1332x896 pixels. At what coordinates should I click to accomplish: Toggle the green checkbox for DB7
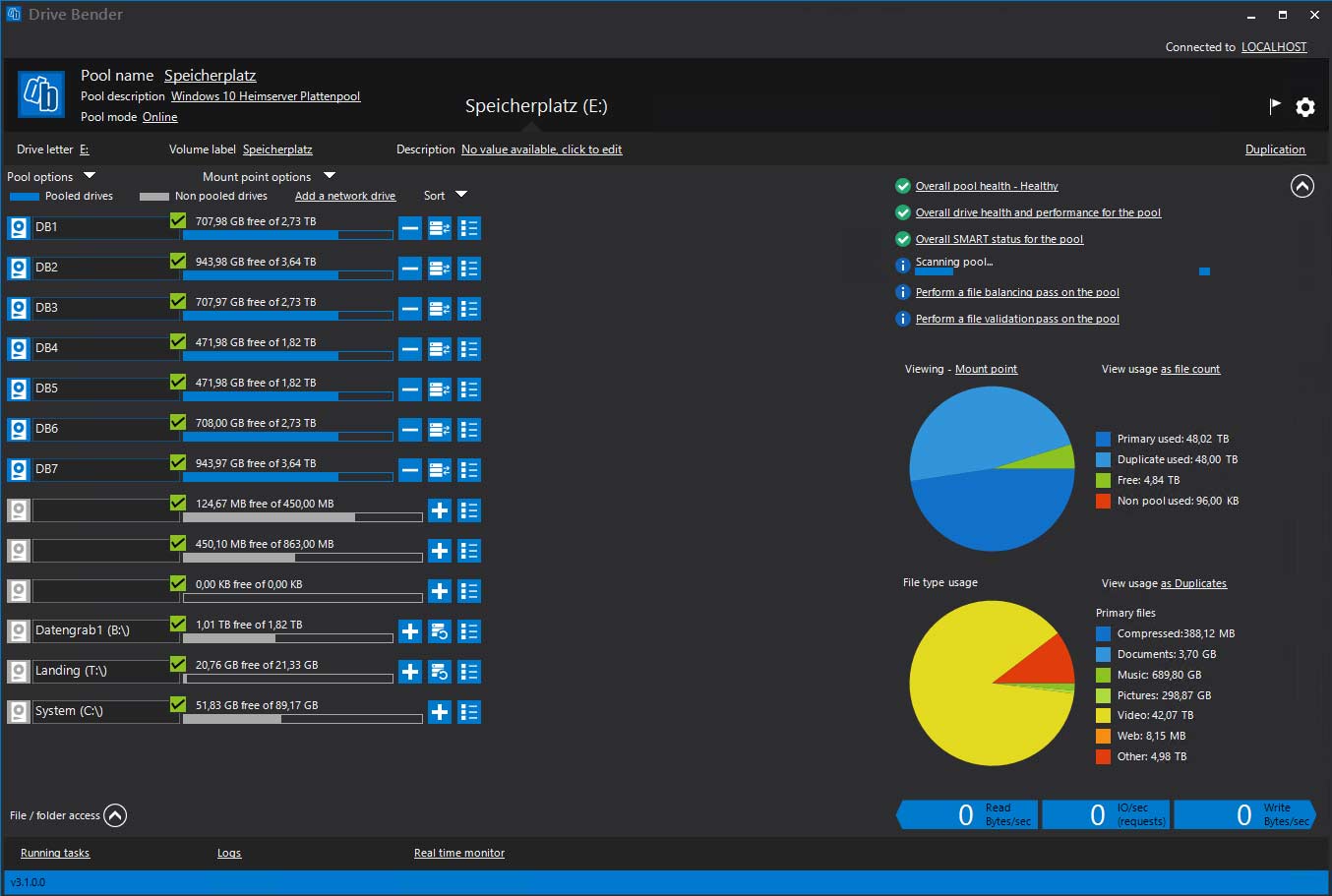(x=178, y=462)
